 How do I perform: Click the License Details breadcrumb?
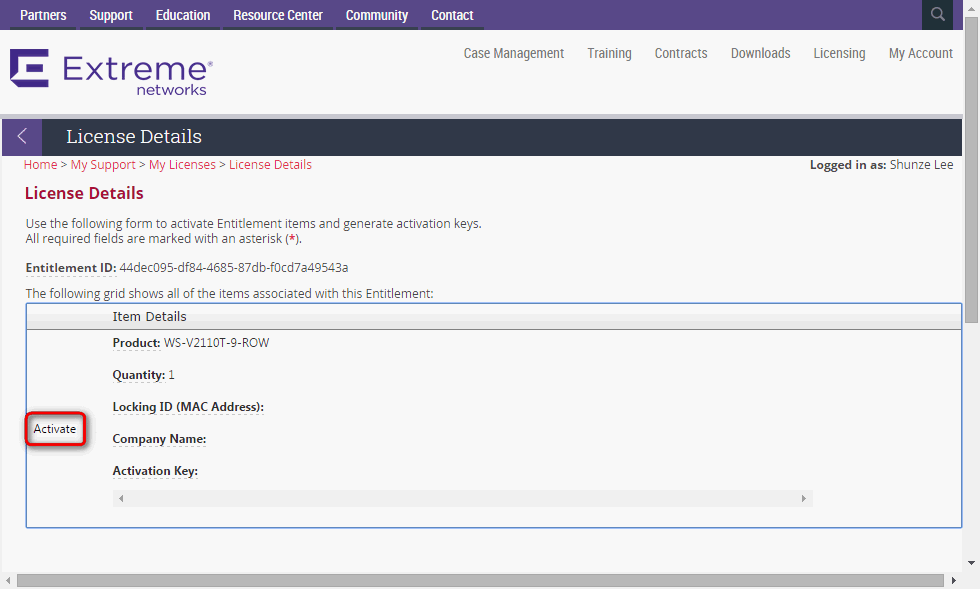270,164
